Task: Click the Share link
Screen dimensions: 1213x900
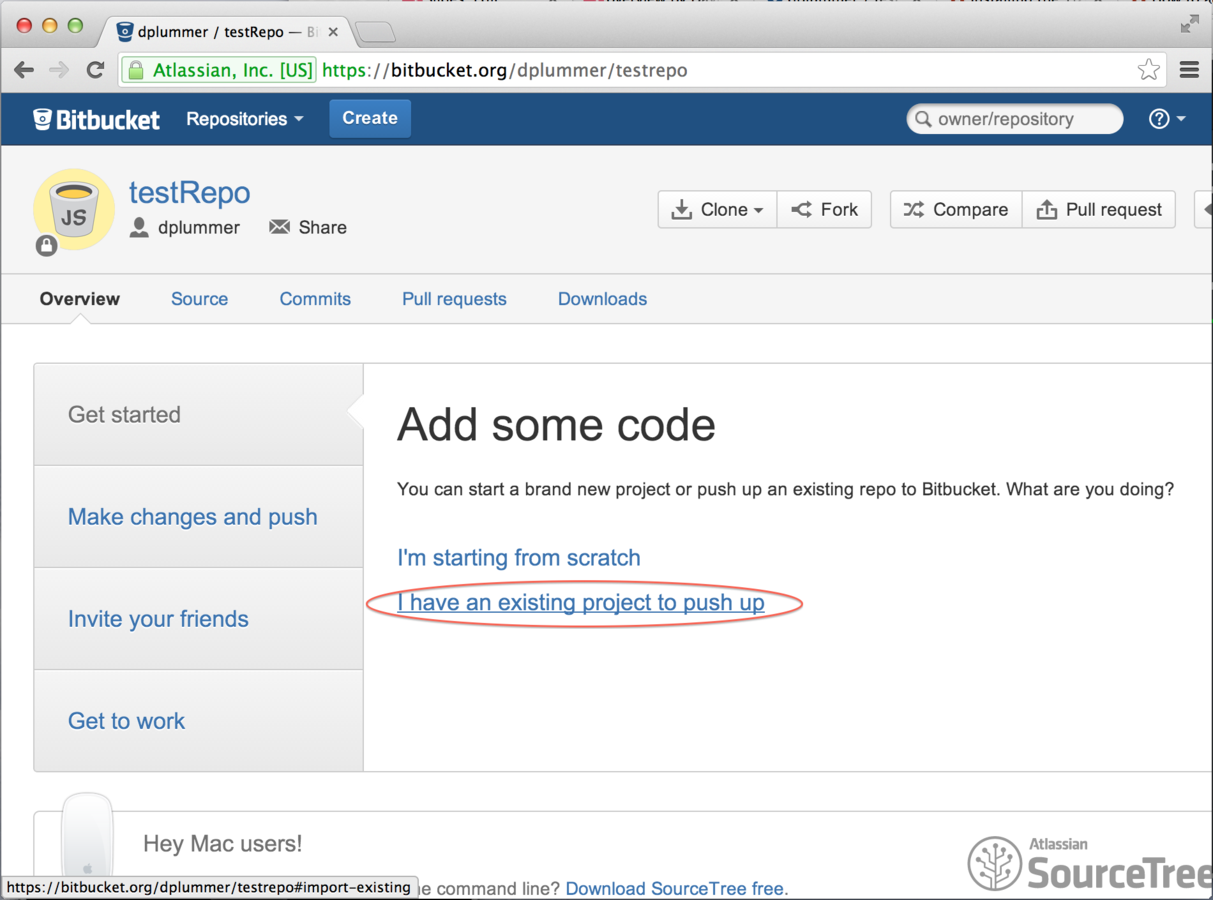Action: [308, 228]
